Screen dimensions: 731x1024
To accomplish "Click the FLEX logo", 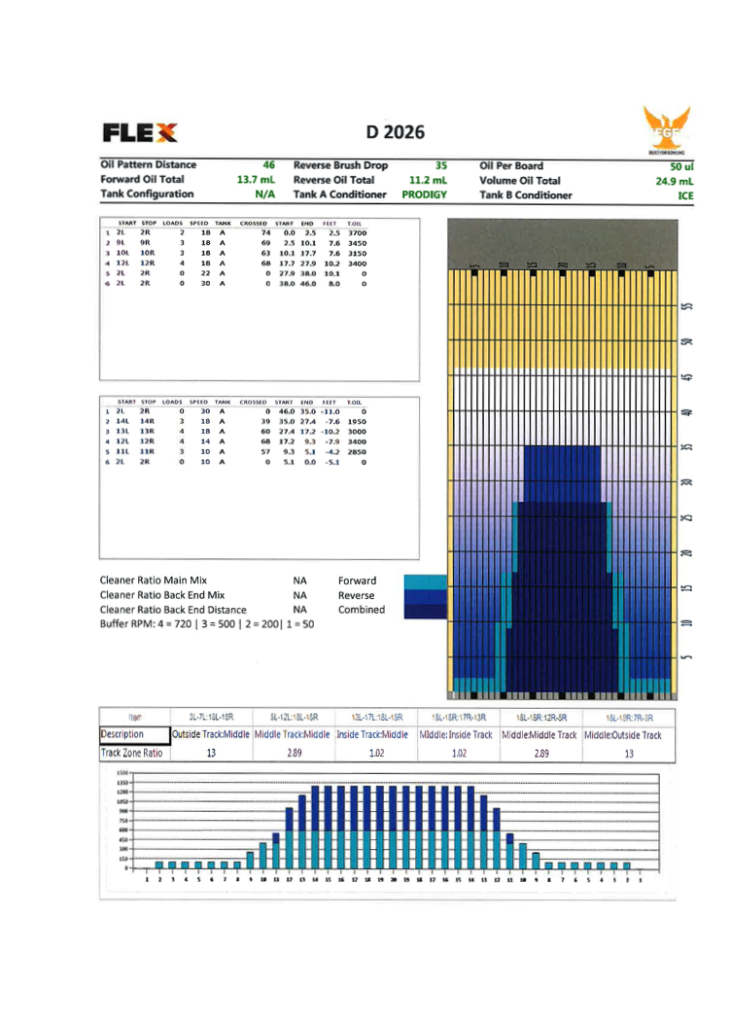I will pyautogui.click(x=139, y=132).
